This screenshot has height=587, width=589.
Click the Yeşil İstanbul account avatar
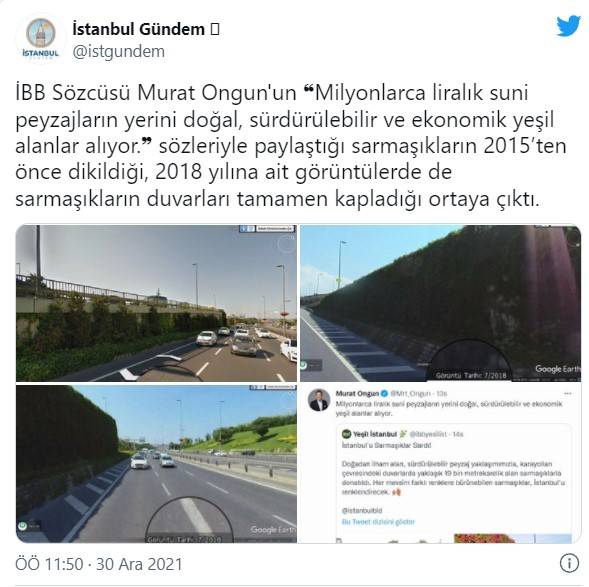[346, 434]
